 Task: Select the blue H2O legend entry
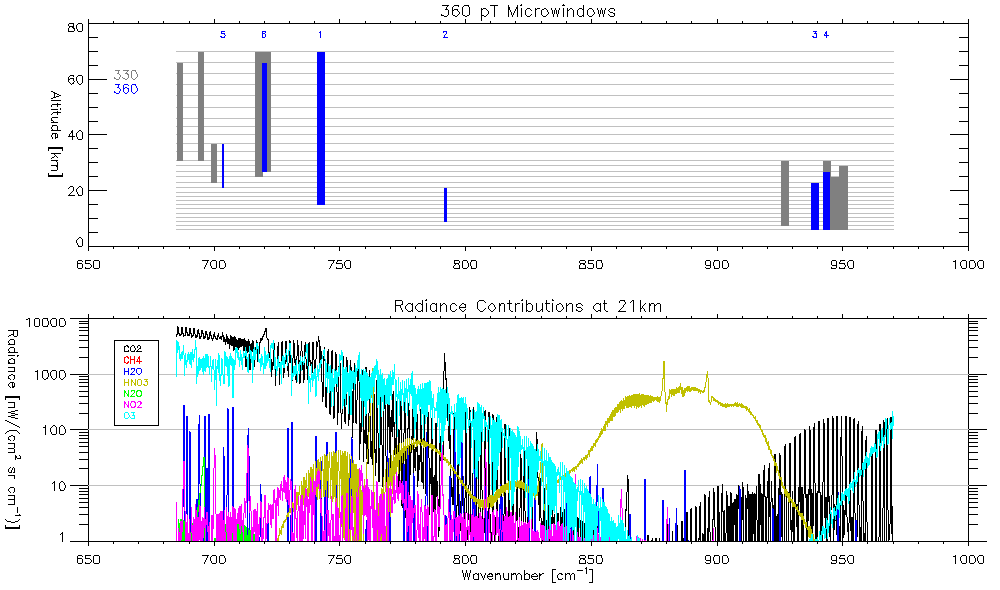click(132, 371)
